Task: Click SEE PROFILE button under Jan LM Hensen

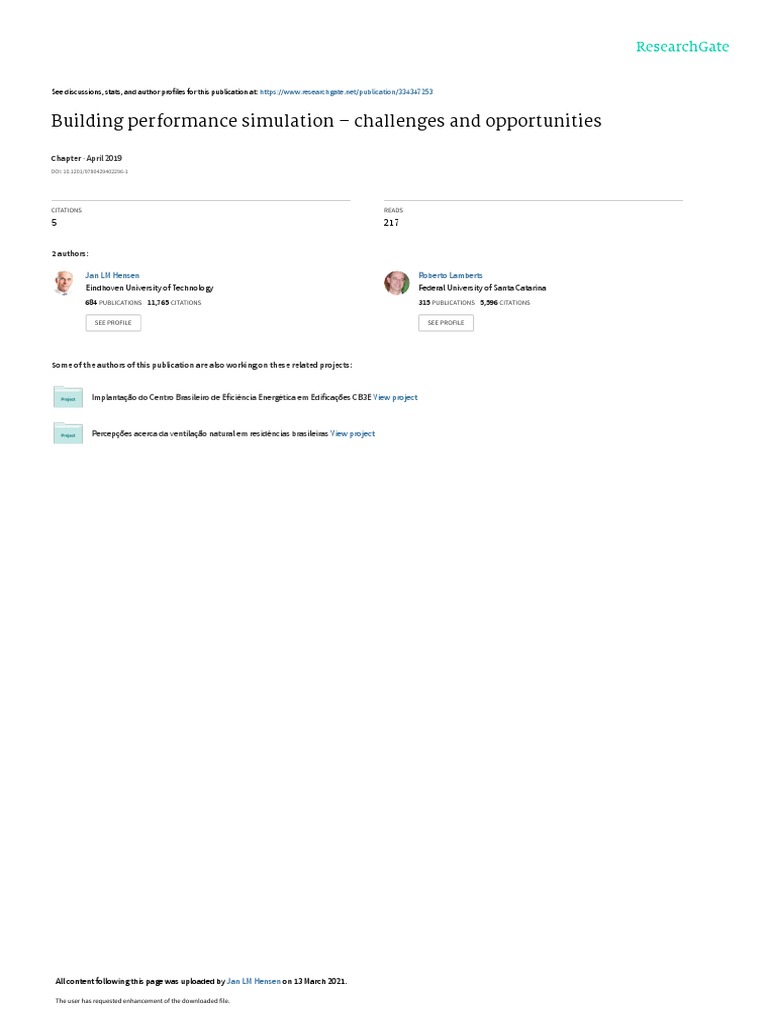Action: (113, 323)
